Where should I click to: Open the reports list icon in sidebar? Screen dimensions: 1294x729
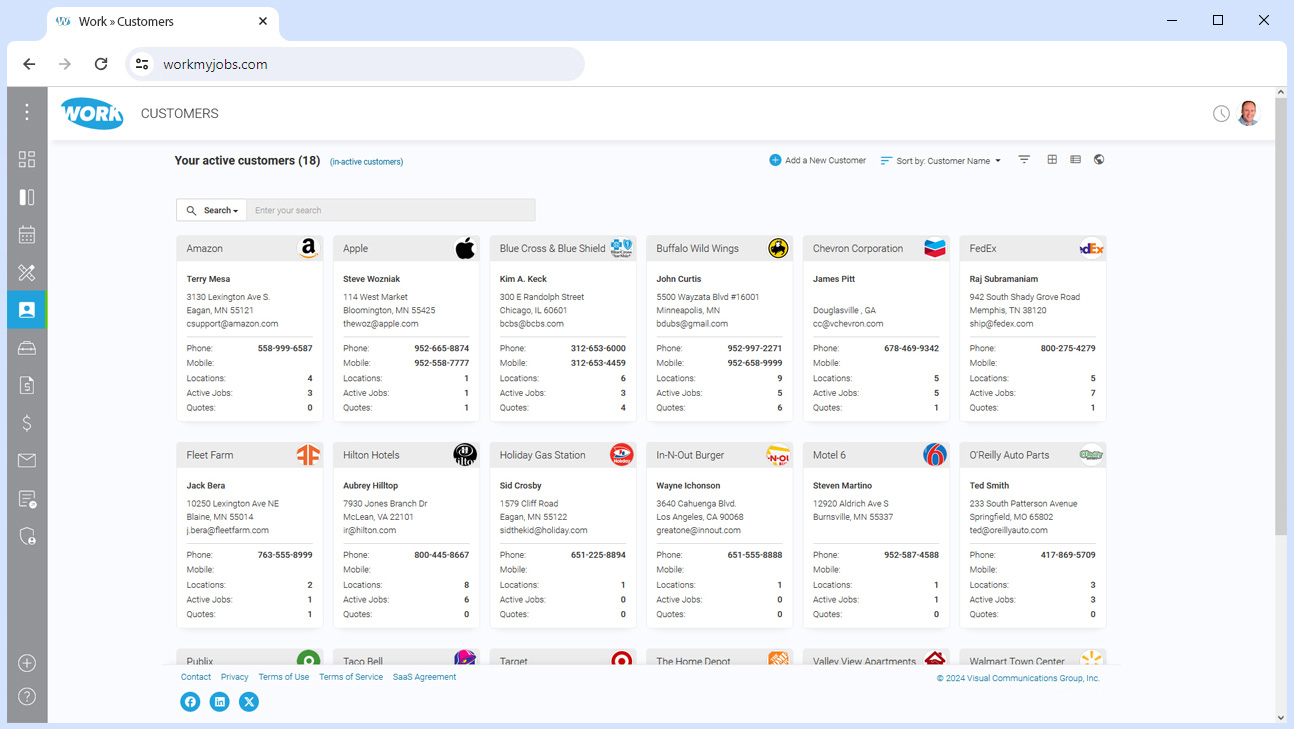coord(27,499)
